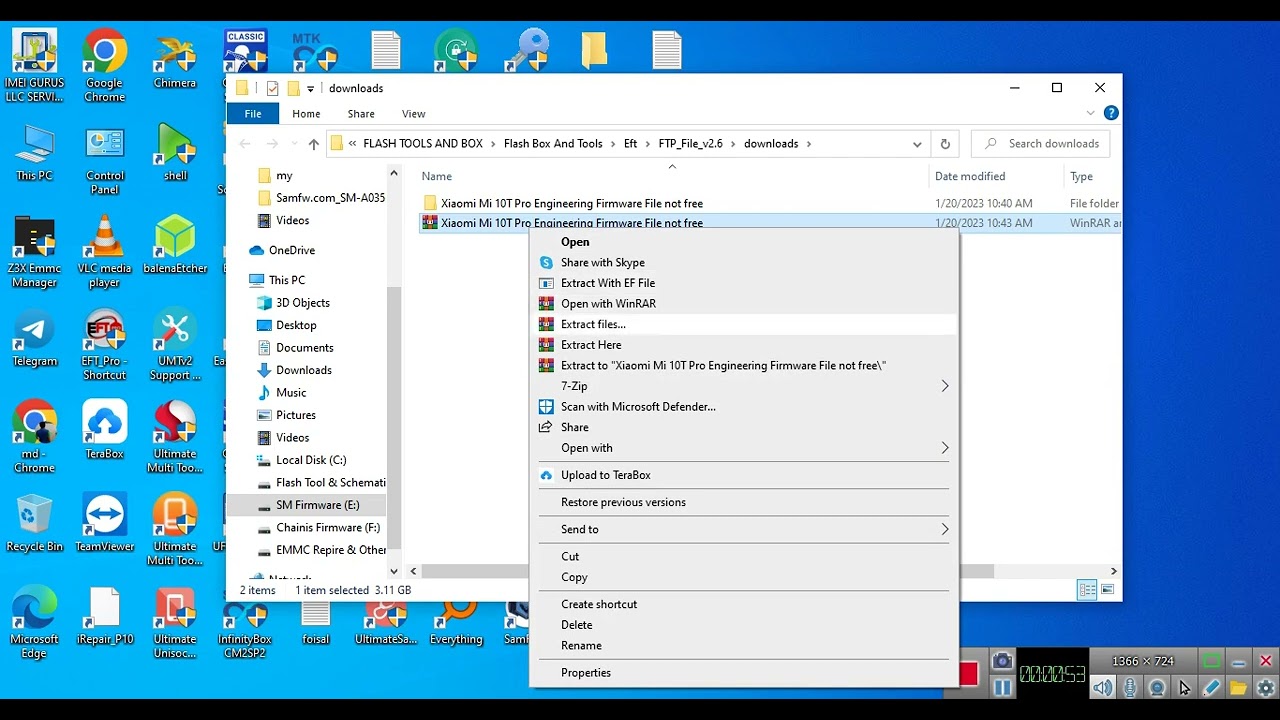Viewport: 1280px width, 720px height.
Task: Click the Search downloads field
Action: coord(1040,144)
